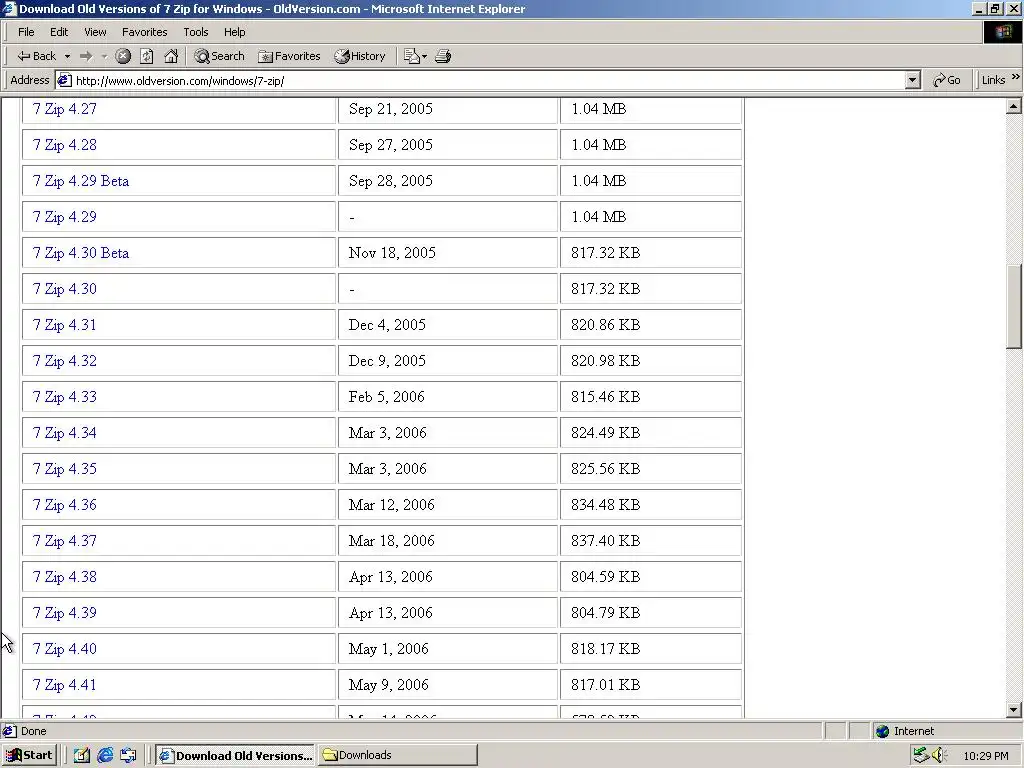Click the Edit page toolbar icon
Screen dimensions: 1024x768
point(411,56)
